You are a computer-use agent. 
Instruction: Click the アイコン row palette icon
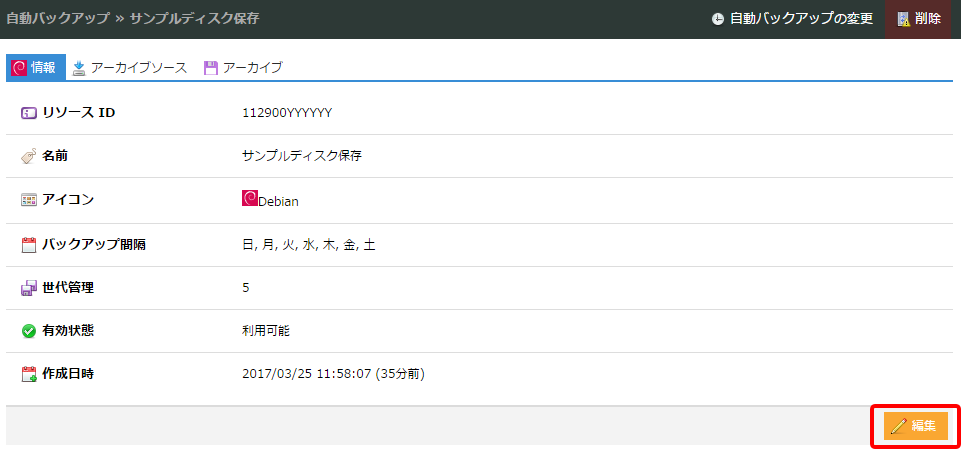click(29, 200)
